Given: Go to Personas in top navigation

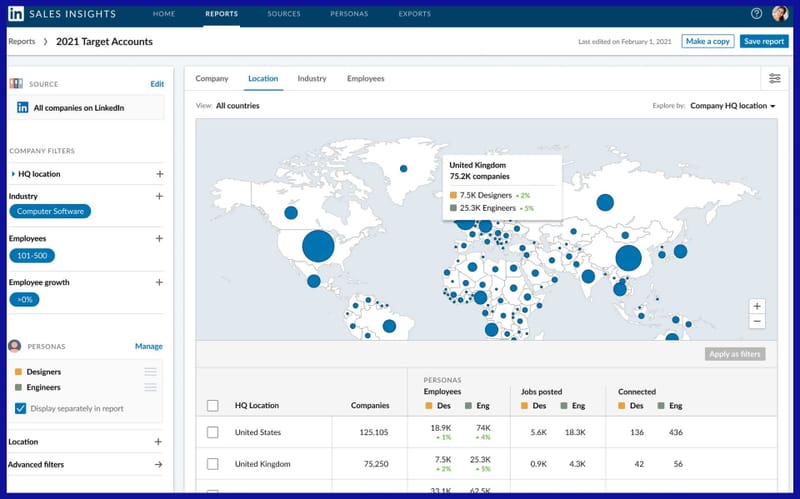Looking at the screenshot, I should coord(348,14).
